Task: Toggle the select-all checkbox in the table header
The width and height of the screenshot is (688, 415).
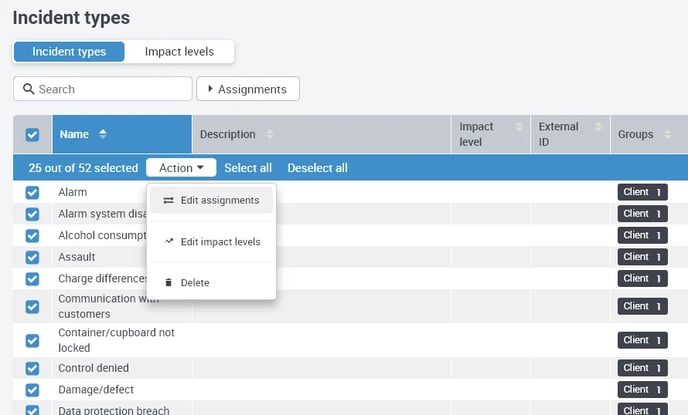Action: tap(32, 134)
